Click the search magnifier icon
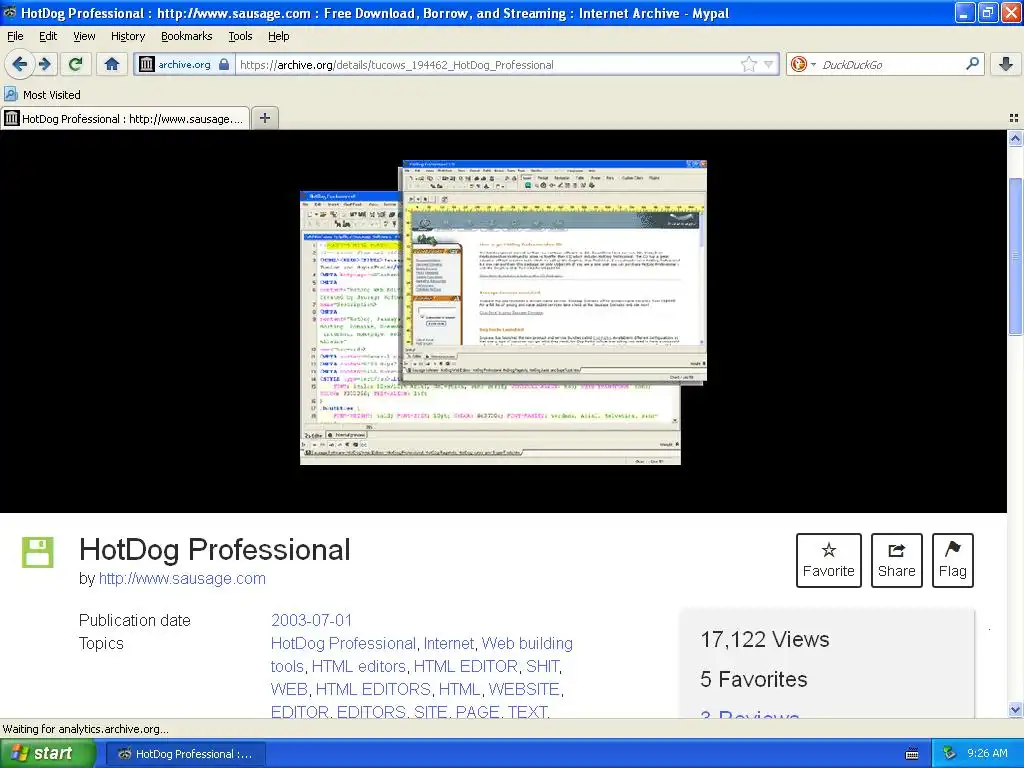 [x=972, y=64]
